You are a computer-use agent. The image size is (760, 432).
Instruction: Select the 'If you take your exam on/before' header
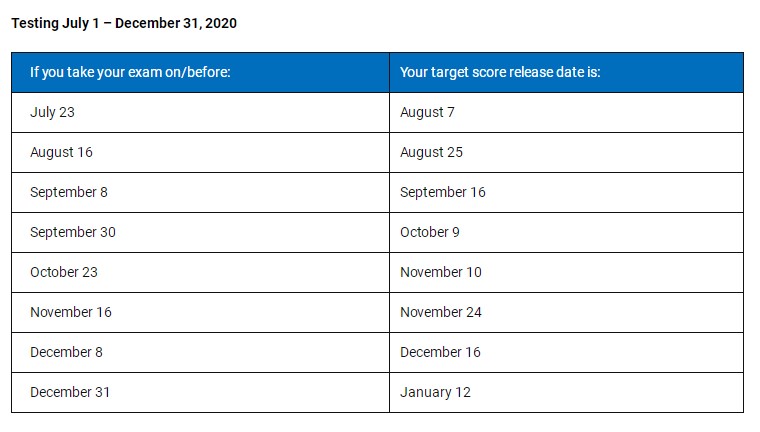[x=130, y=73]
